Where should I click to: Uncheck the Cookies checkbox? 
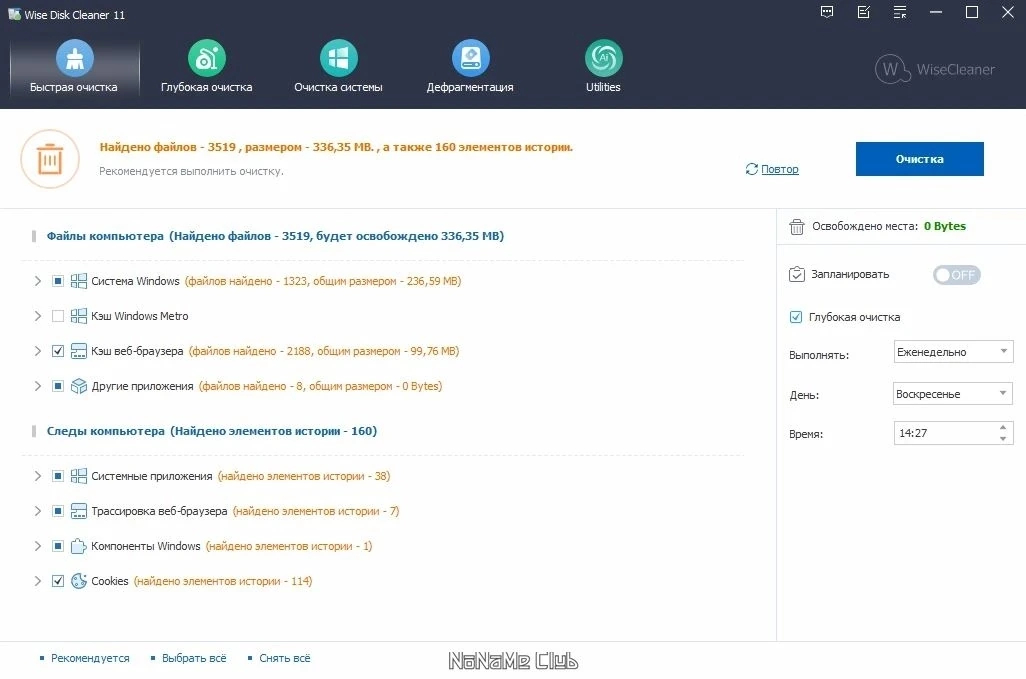58,581
